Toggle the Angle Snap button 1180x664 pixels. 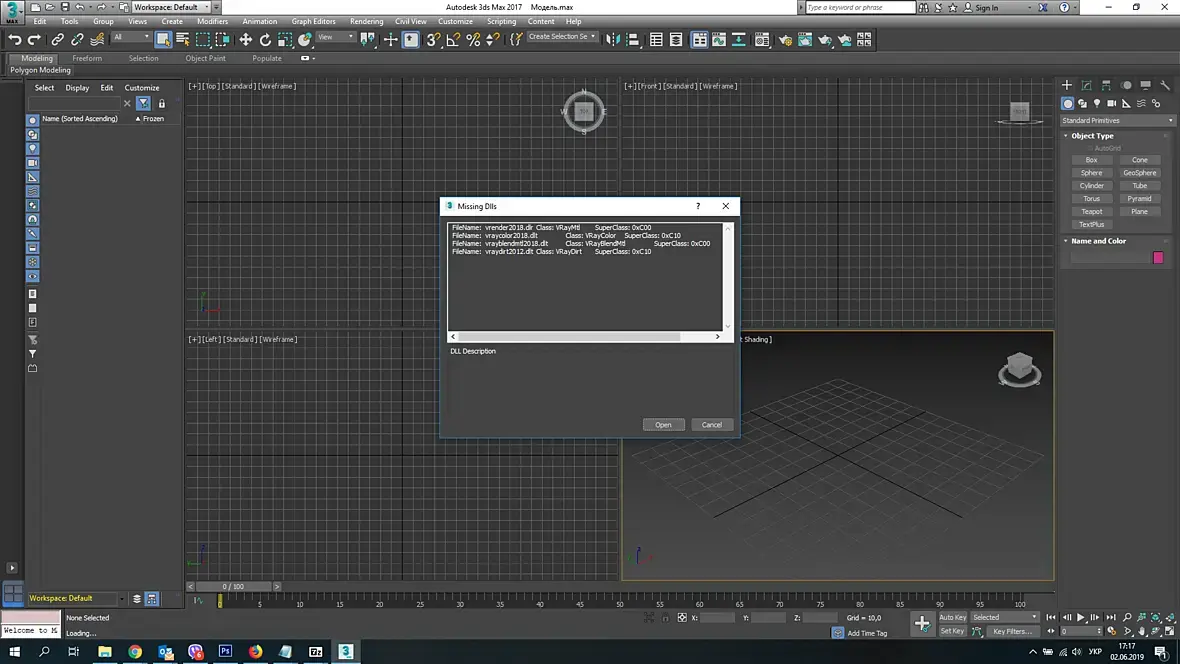[453, 40]
